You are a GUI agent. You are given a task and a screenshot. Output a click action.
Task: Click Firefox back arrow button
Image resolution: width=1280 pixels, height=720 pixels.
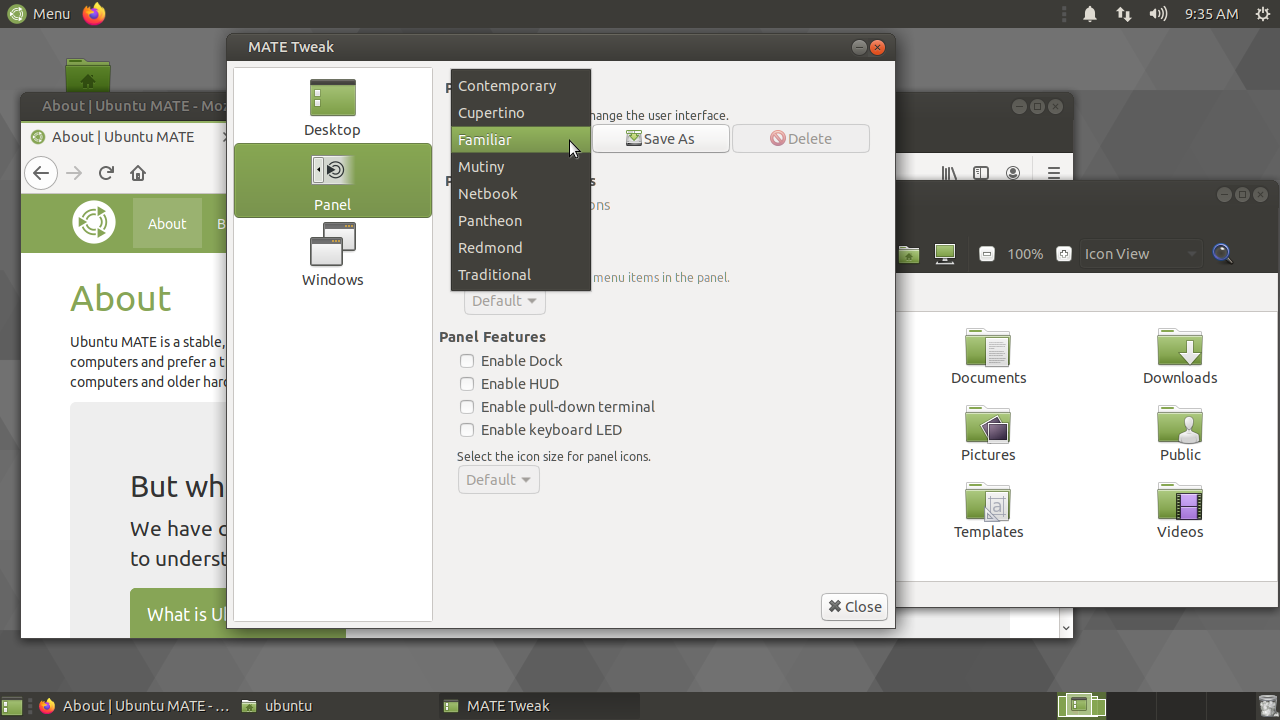pos(40,173)
